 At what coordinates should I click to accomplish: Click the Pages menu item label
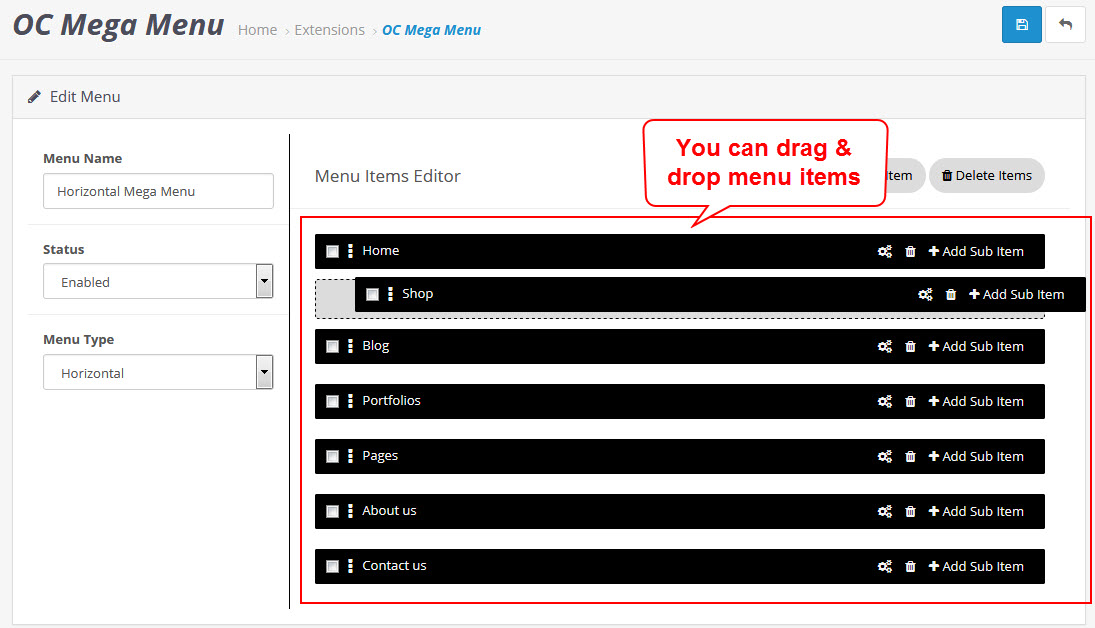(x=380, y=456)
